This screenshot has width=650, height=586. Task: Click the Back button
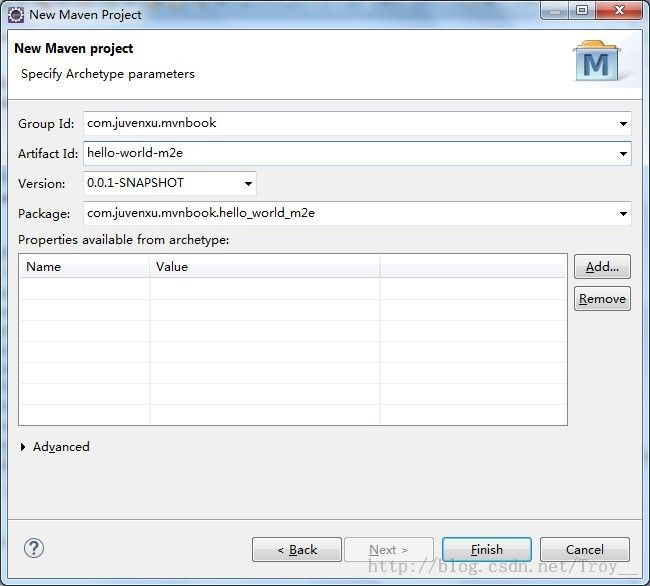tap(297, 550)
